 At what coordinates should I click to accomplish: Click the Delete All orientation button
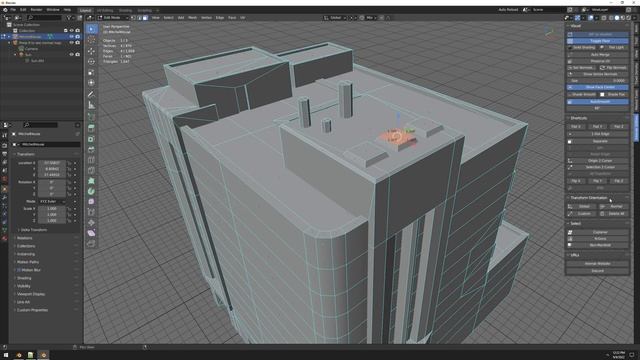[x=613, y=214]
